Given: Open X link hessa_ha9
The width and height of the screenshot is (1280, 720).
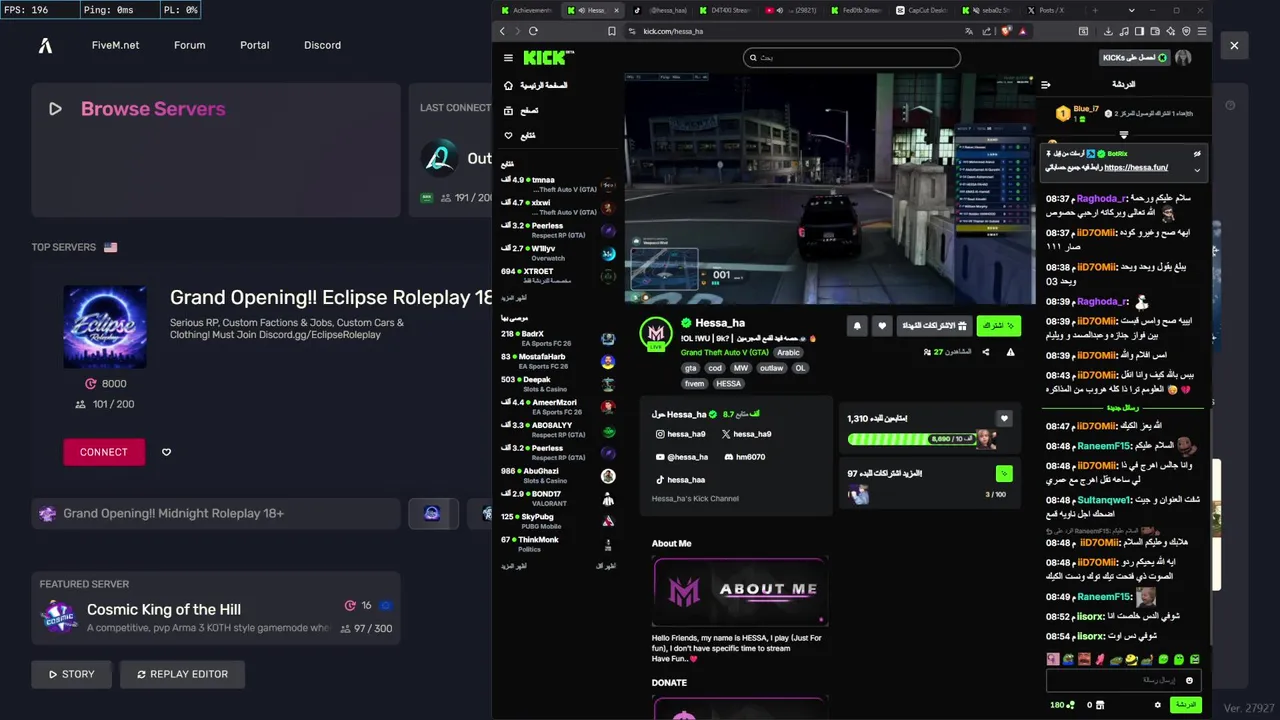Looking at the screenshot, I should [x=746, y=434].
